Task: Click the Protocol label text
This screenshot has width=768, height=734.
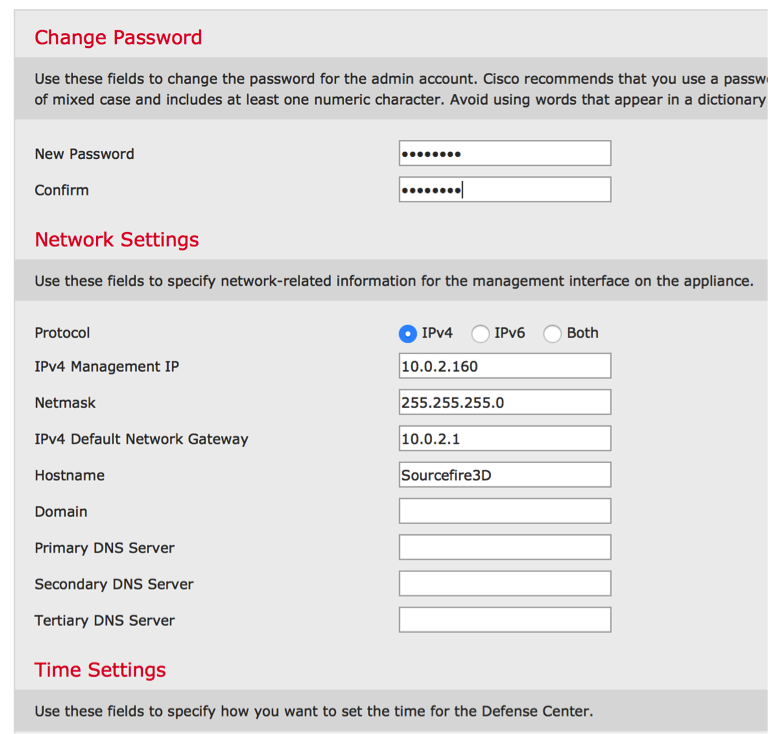Action: pos(62,333)
